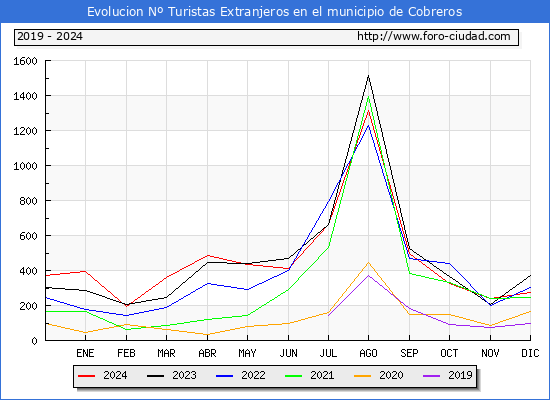Click the DIC month axis label

point(530,353)
